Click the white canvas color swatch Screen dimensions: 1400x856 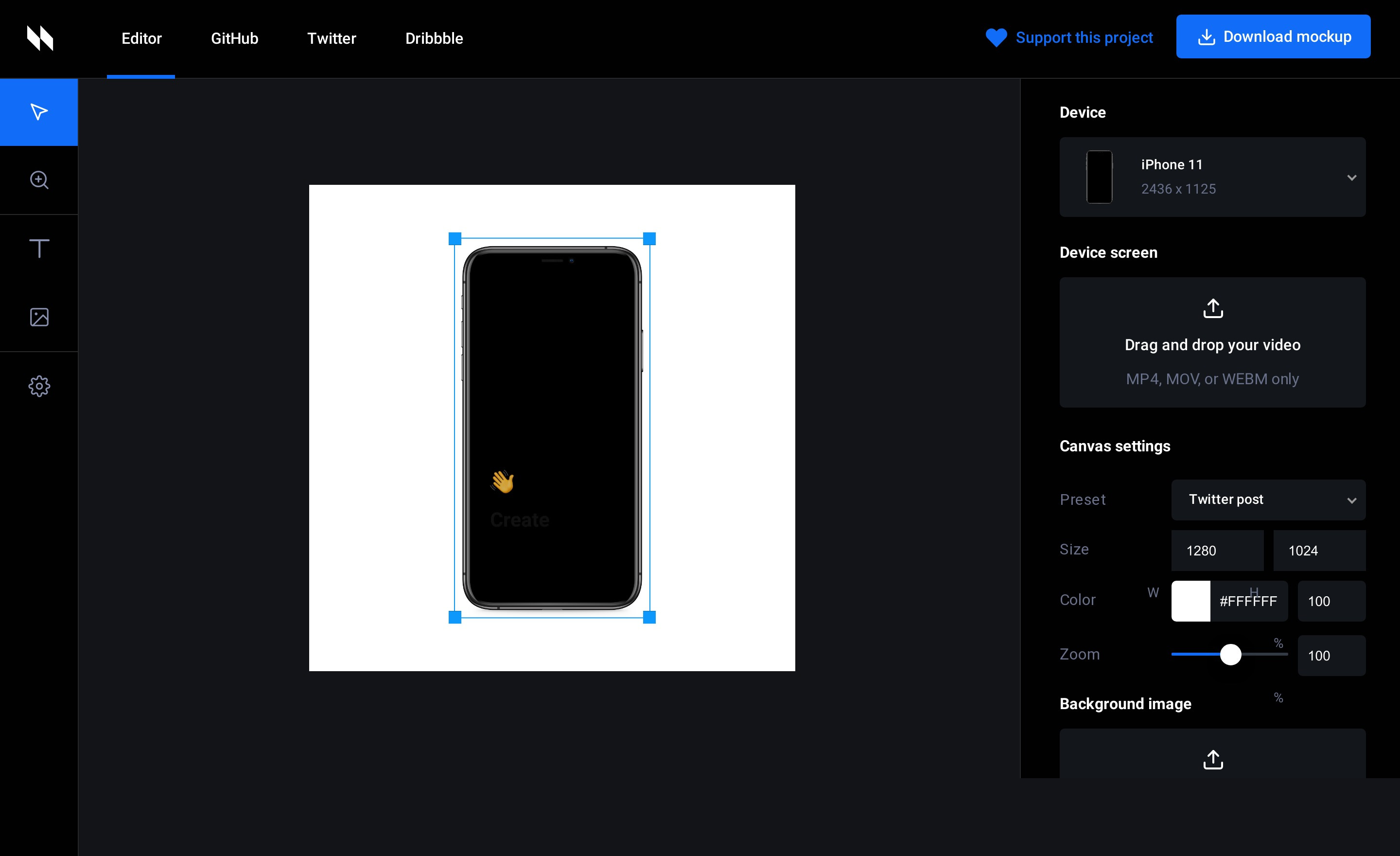(x=1190, y=601)
